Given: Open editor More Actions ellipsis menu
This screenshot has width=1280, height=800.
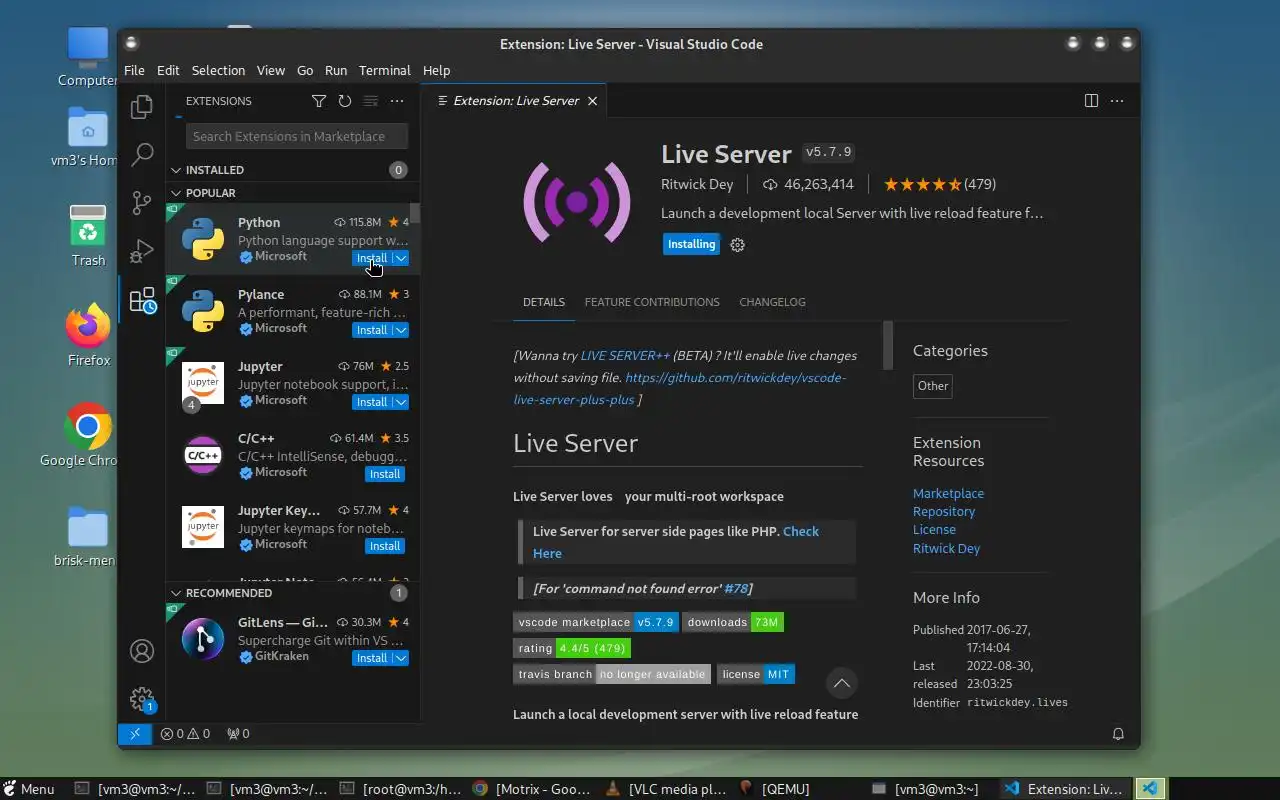Looking at the screenshot, I should point(1117,101).
